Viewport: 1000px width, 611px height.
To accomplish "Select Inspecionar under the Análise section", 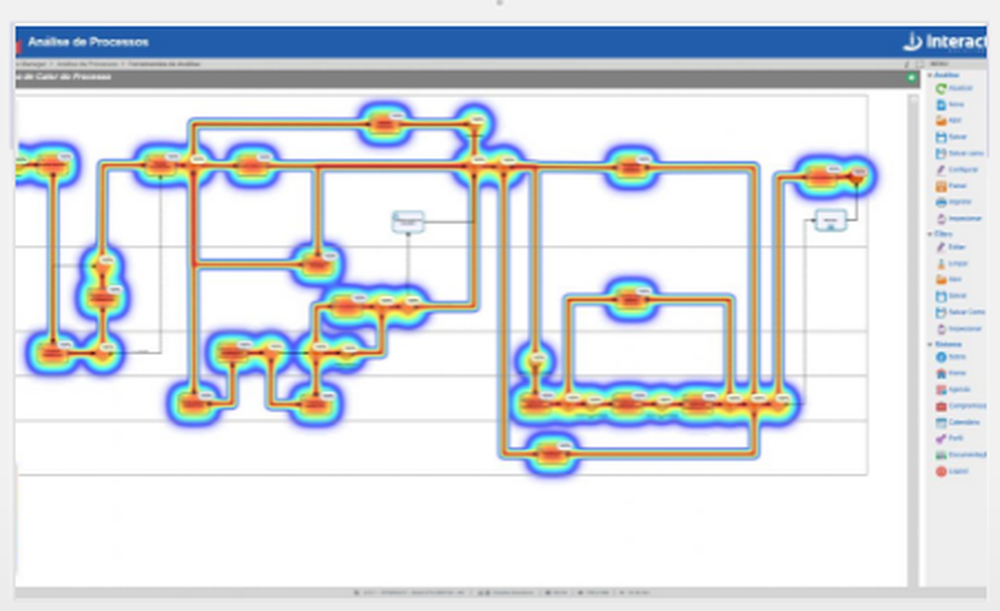I will pyautogui.click(x=959, y=218).
